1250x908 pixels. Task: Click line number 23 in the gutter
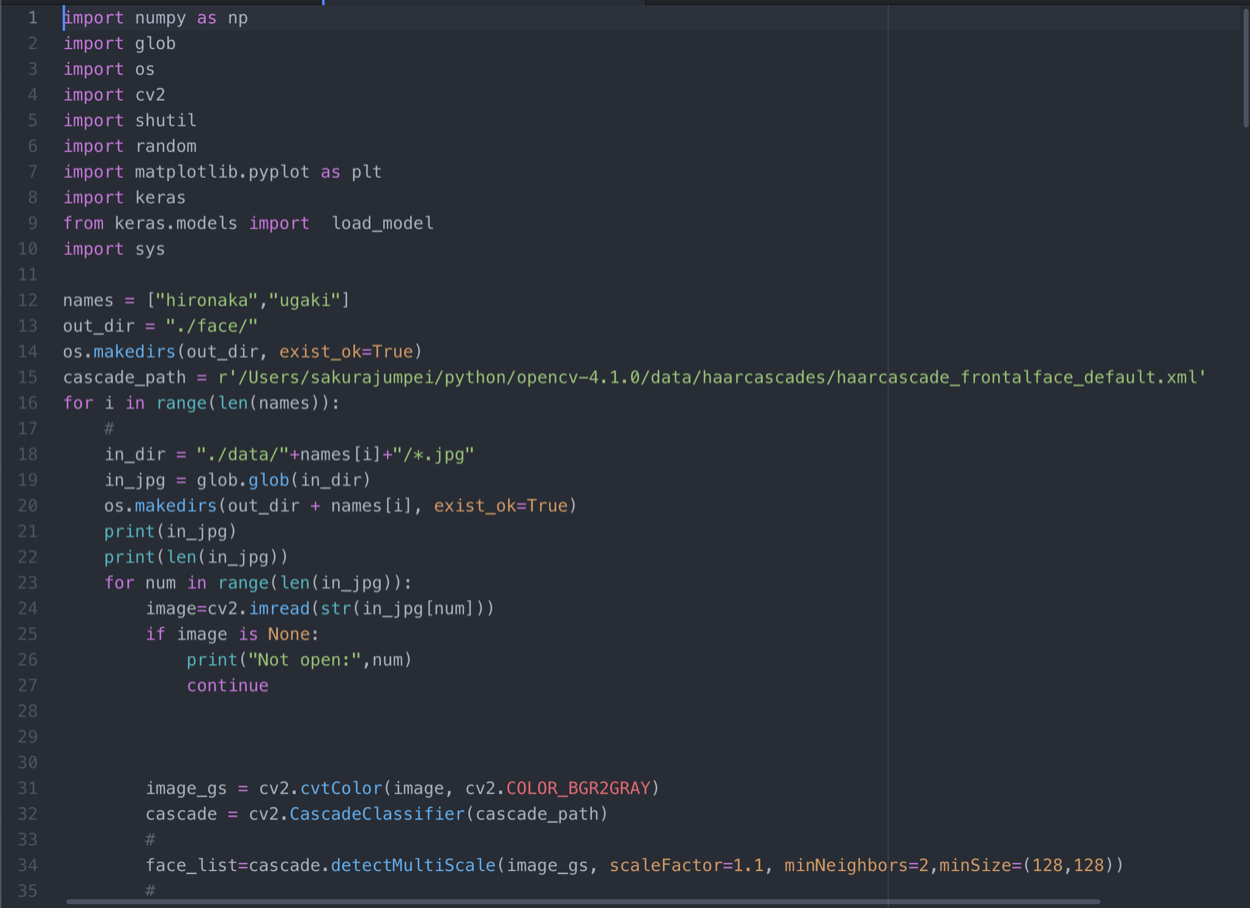click(x=27, y=583)
